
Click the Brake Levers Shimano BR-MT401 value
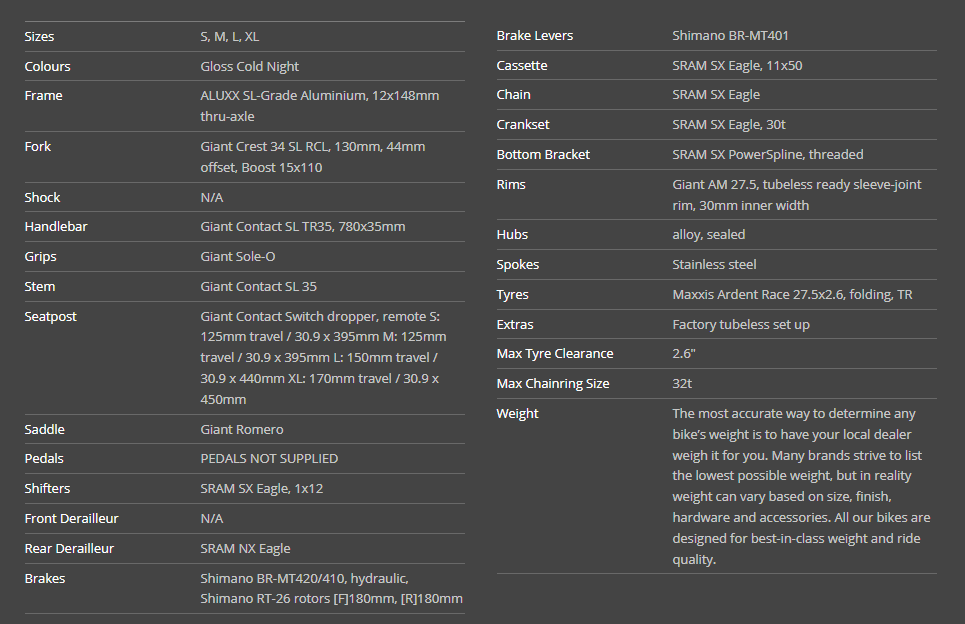731,36
